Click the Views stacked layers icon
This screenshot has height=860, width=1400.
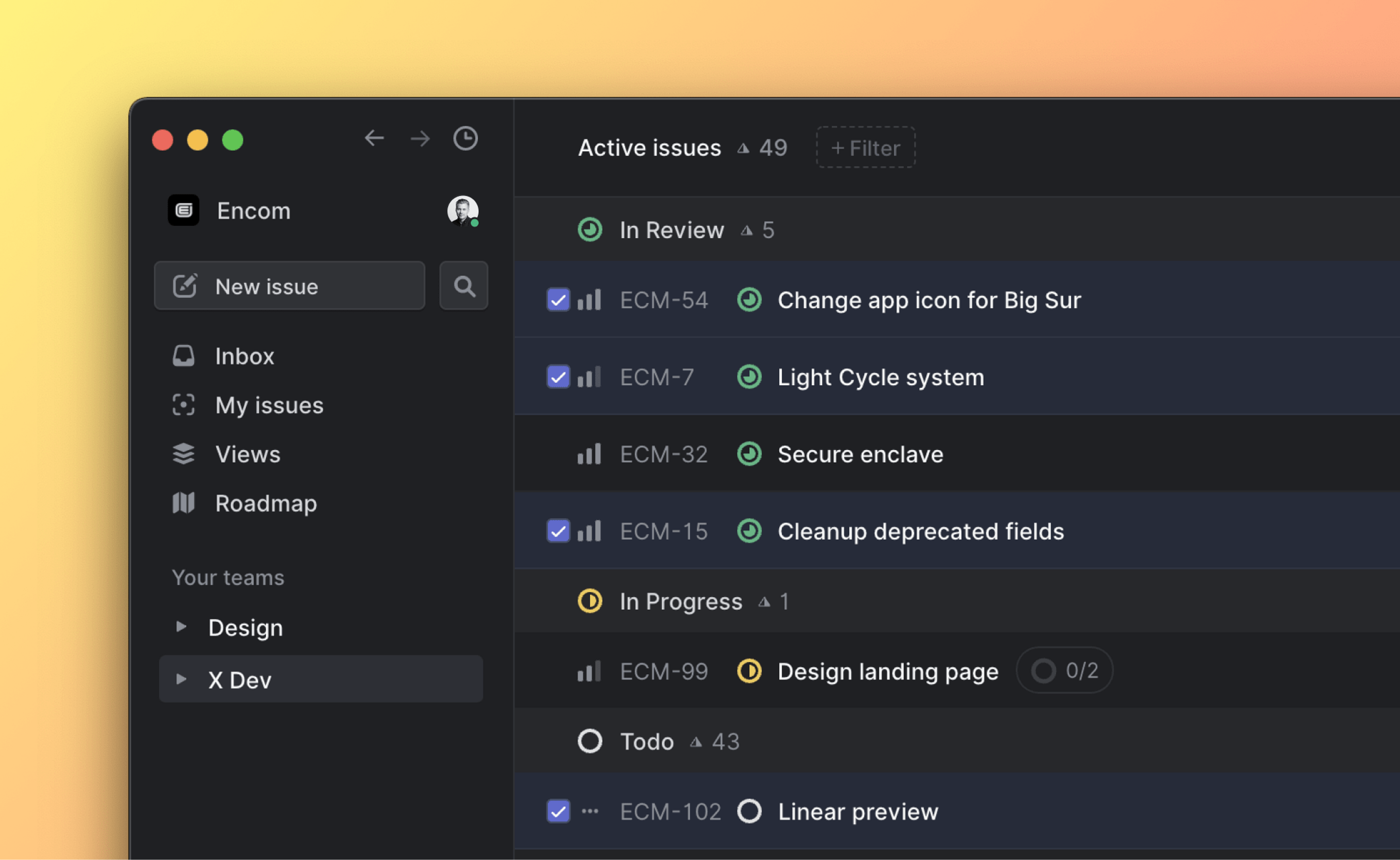click(x=183, y=454)
